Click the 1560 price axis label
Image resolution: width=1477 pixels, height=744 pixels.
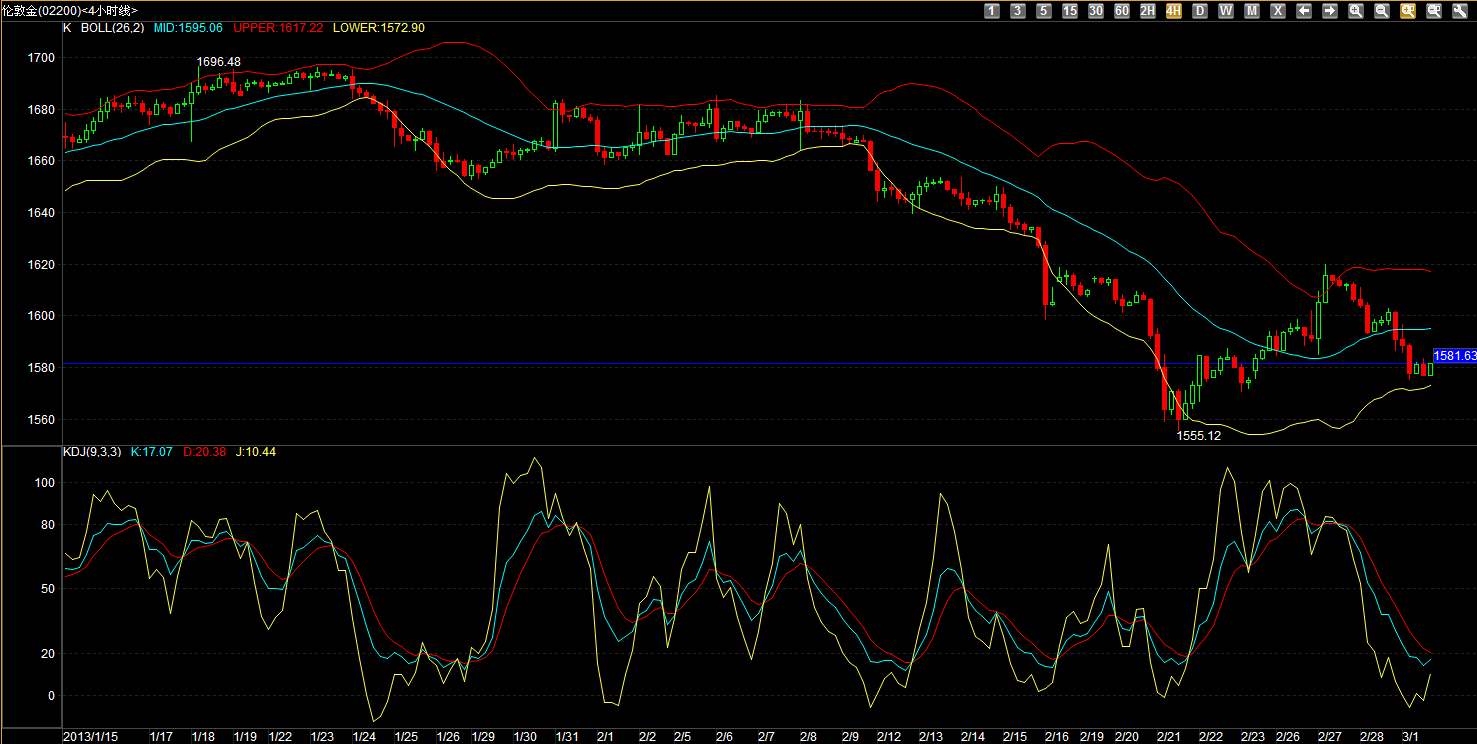[x=42, y=420]
